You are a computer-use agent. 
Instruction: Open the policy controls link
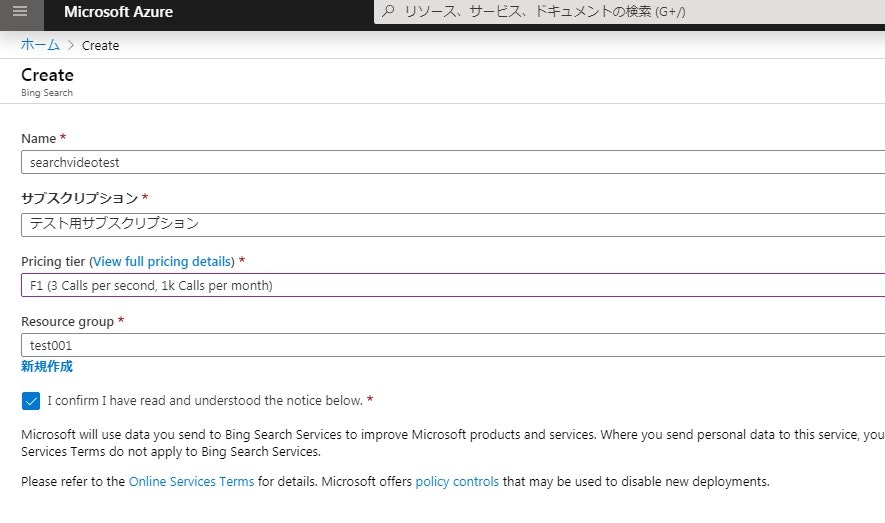[457, 482]
